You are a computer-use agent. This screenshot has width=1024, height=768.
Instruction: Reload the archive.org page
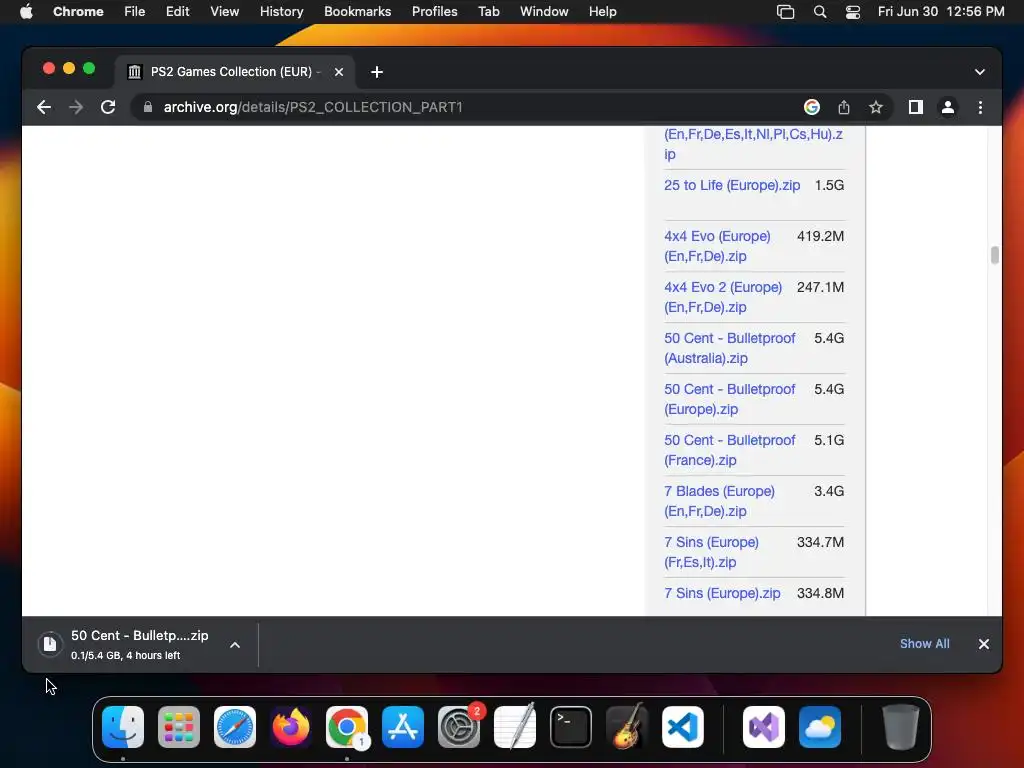[108, 107]
